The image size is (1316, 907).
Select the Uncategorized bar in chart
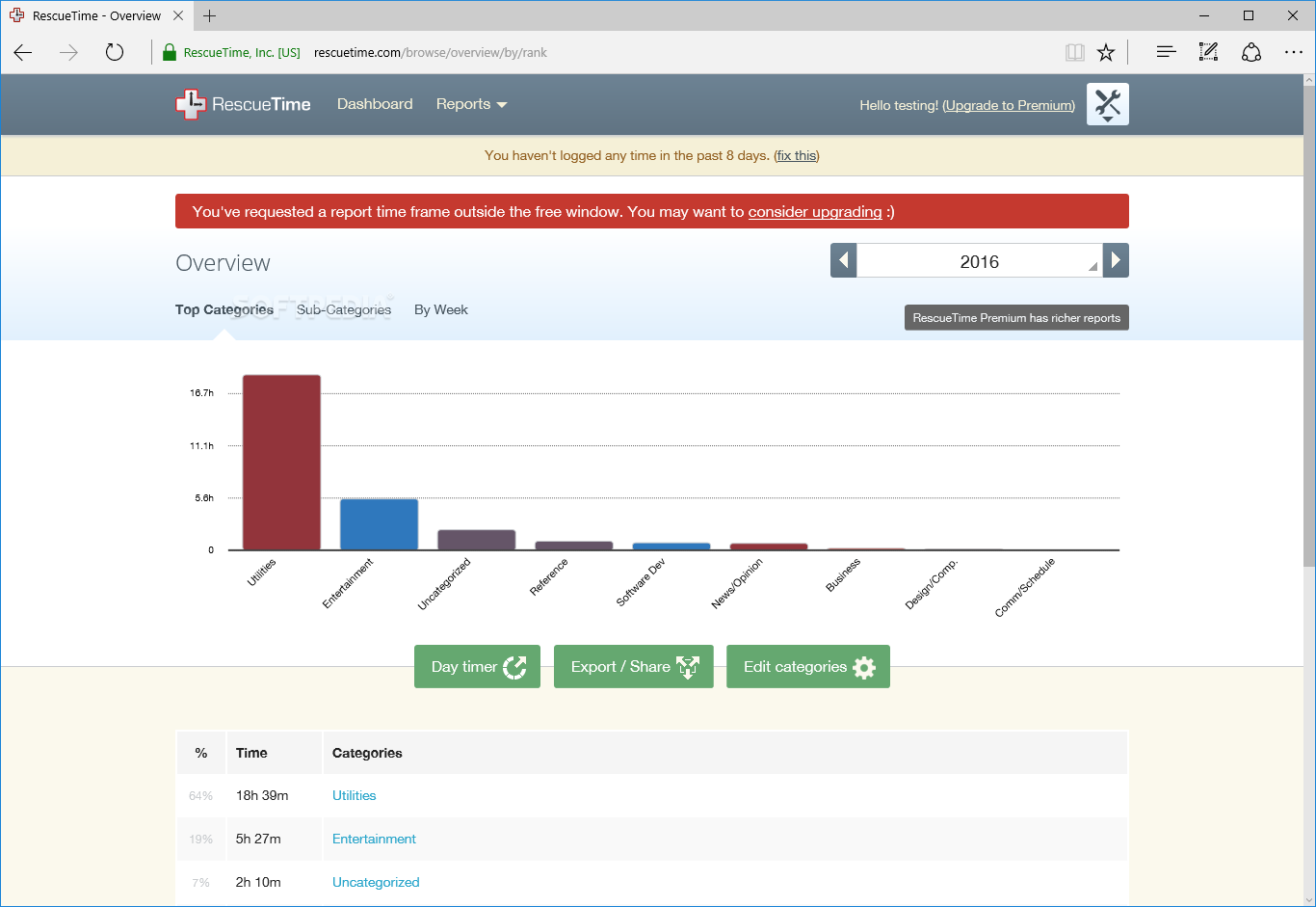point(477,540)
